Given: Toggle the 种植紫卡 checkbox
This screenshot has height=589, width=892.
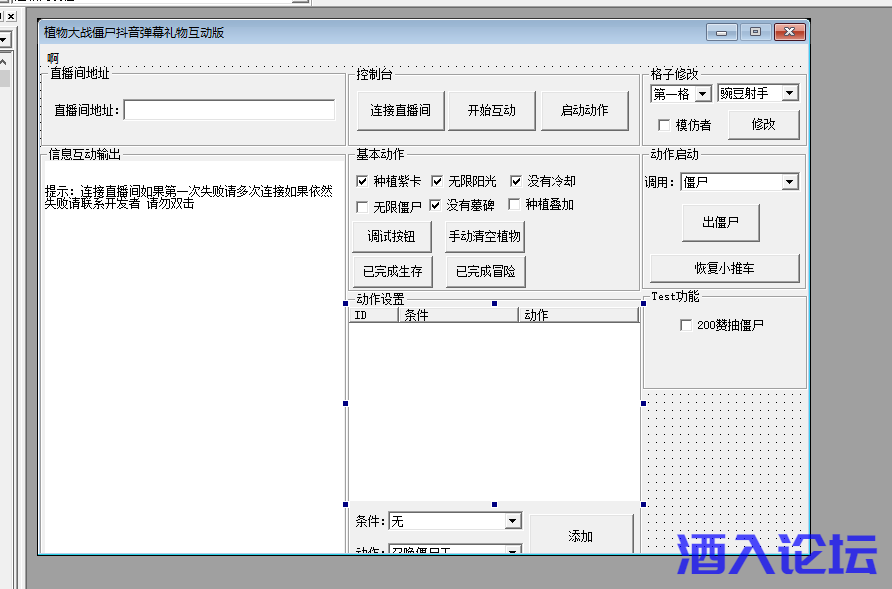Looking at the screenshot, I should coord(362,182).
